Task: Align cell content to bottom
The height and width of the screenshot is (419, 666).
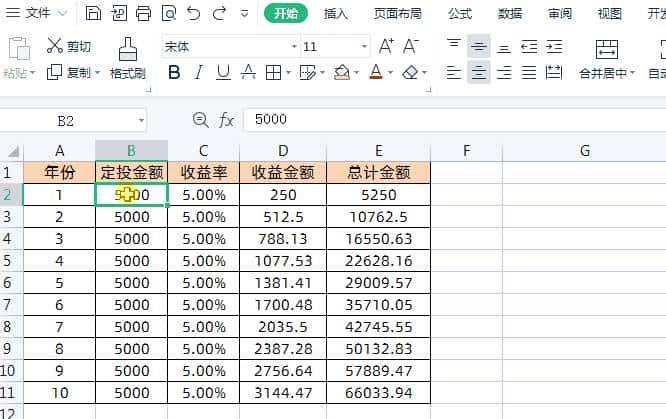Action: click(x=504, y=47)
